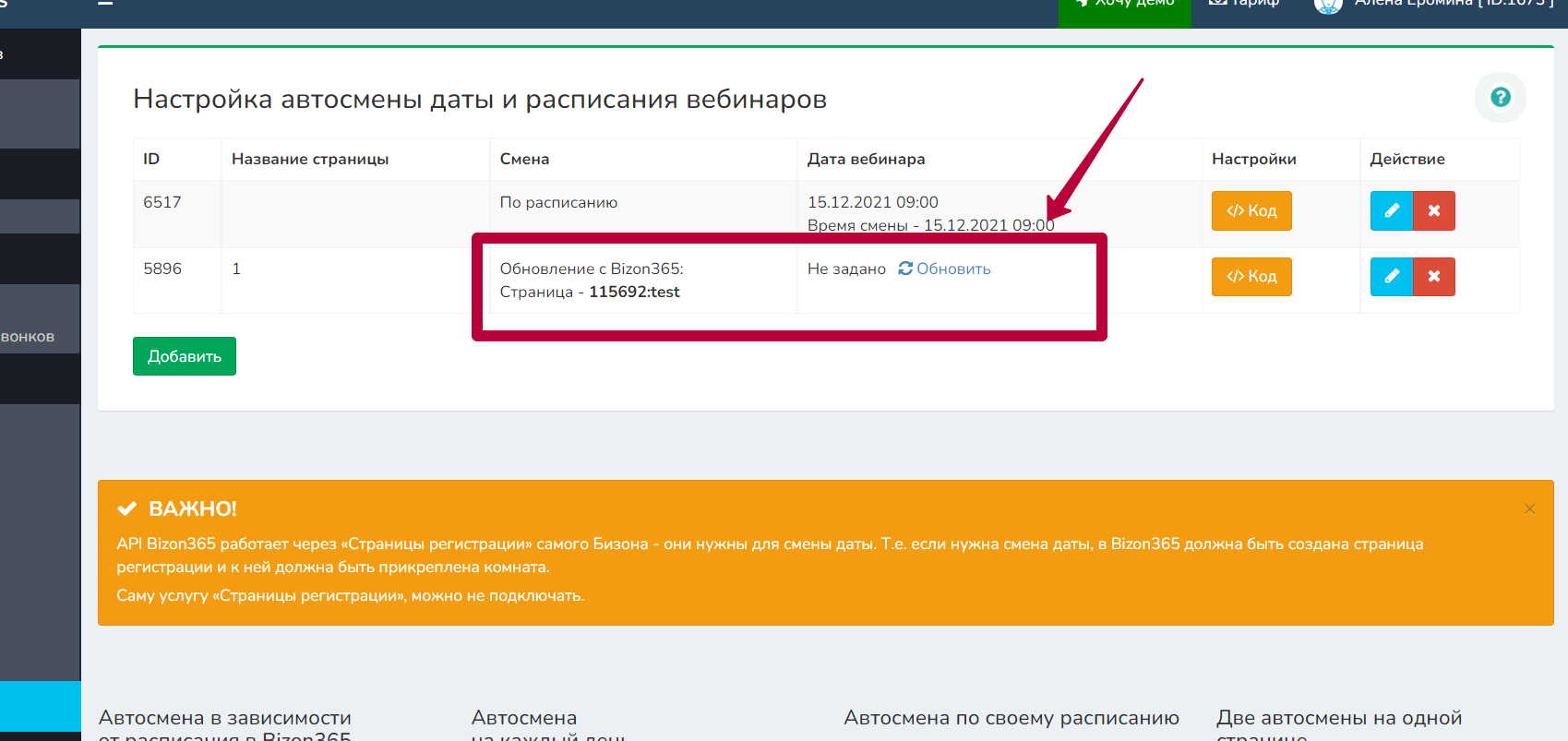Delete row 6517 with the red X
The height and width of the screenshot is (741, 1568).
(x=1433, y=210)
